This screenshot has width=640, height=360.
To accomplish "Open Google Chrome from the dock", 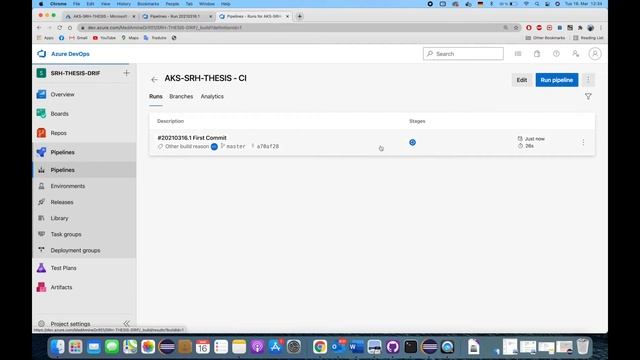I will pyautogui.click(x=320, y=347).
